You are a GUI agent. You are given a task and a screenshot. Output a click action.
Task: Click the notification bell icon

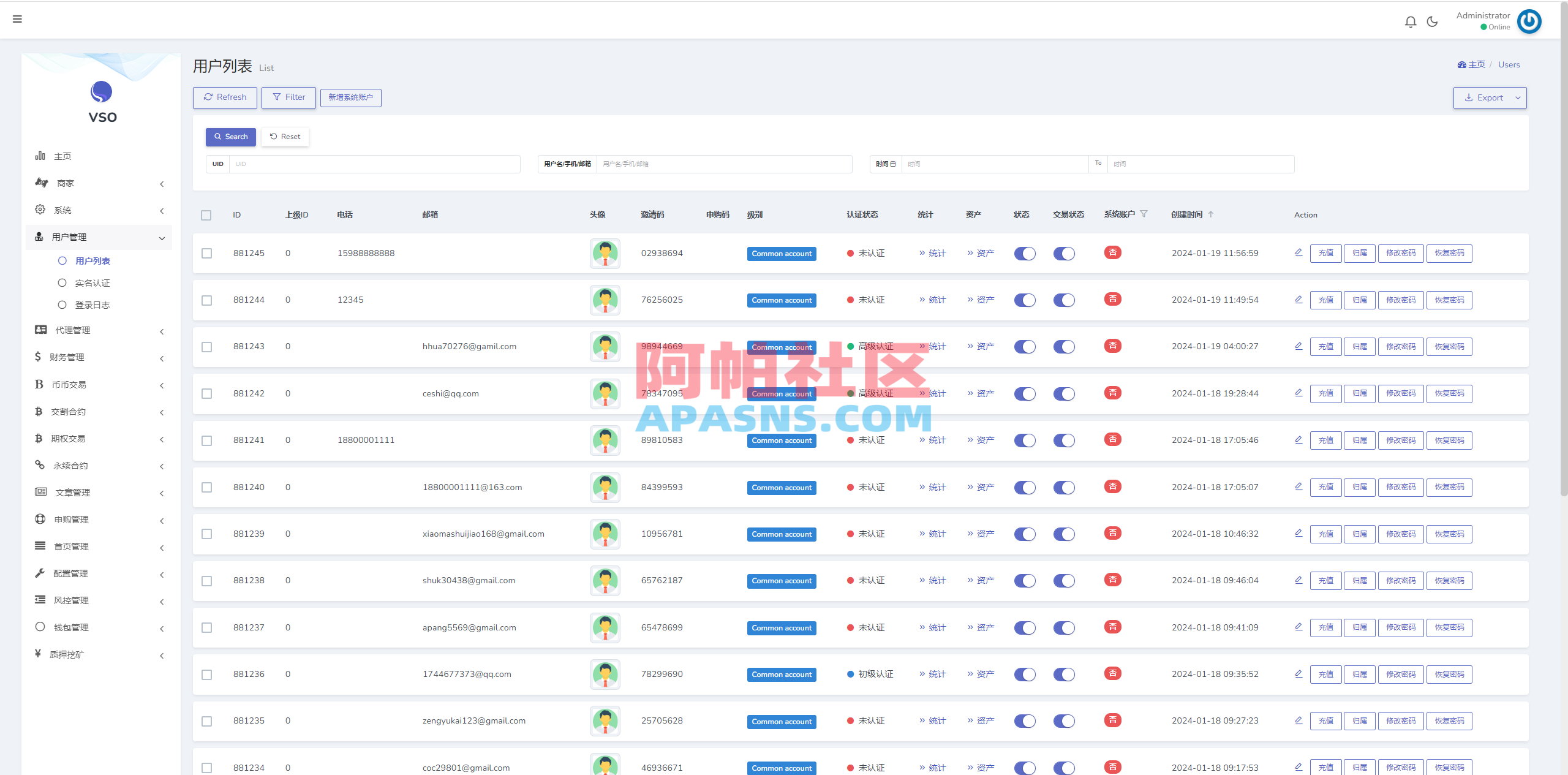(x=1410, y=21)
